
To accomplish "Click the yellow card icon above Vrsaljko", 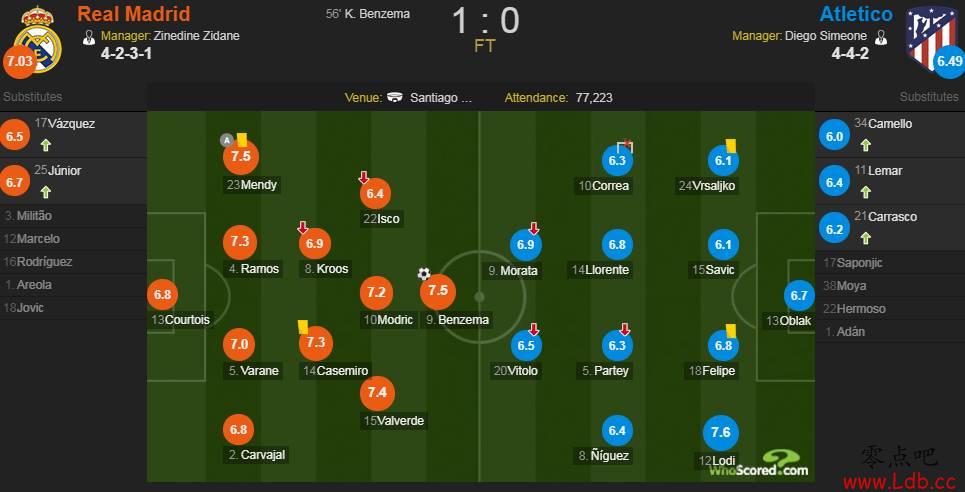I will 731,145.
